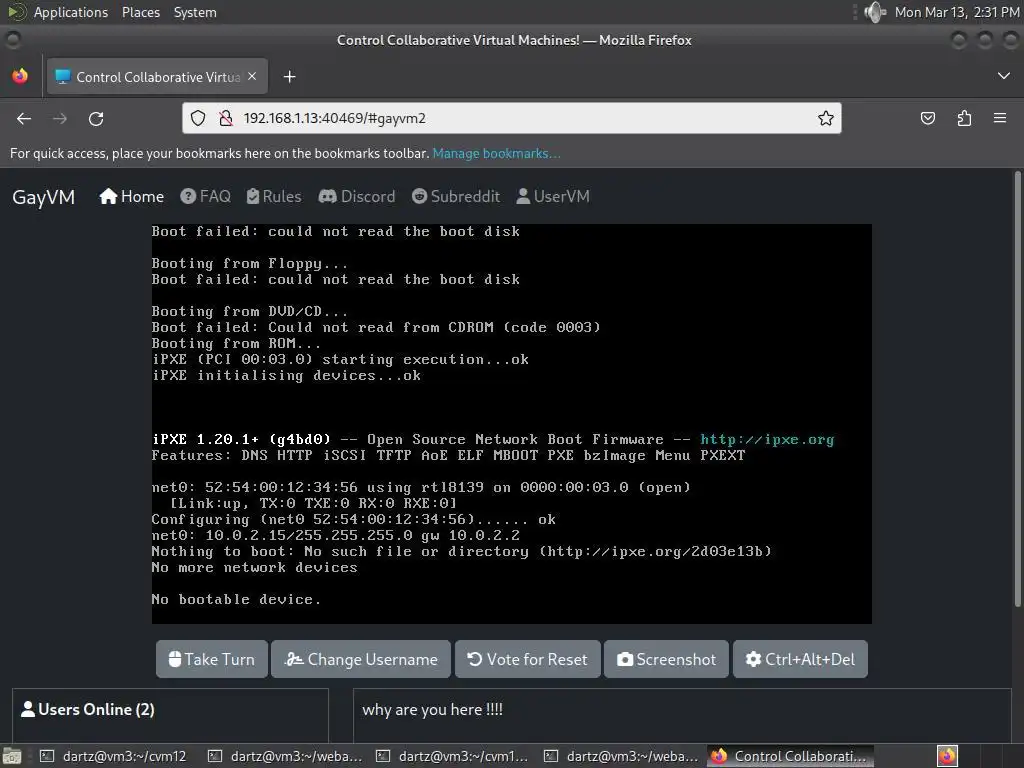Go to the Home nav link
The width and height of the screenshot is (1024, 768).
(131, 197)
